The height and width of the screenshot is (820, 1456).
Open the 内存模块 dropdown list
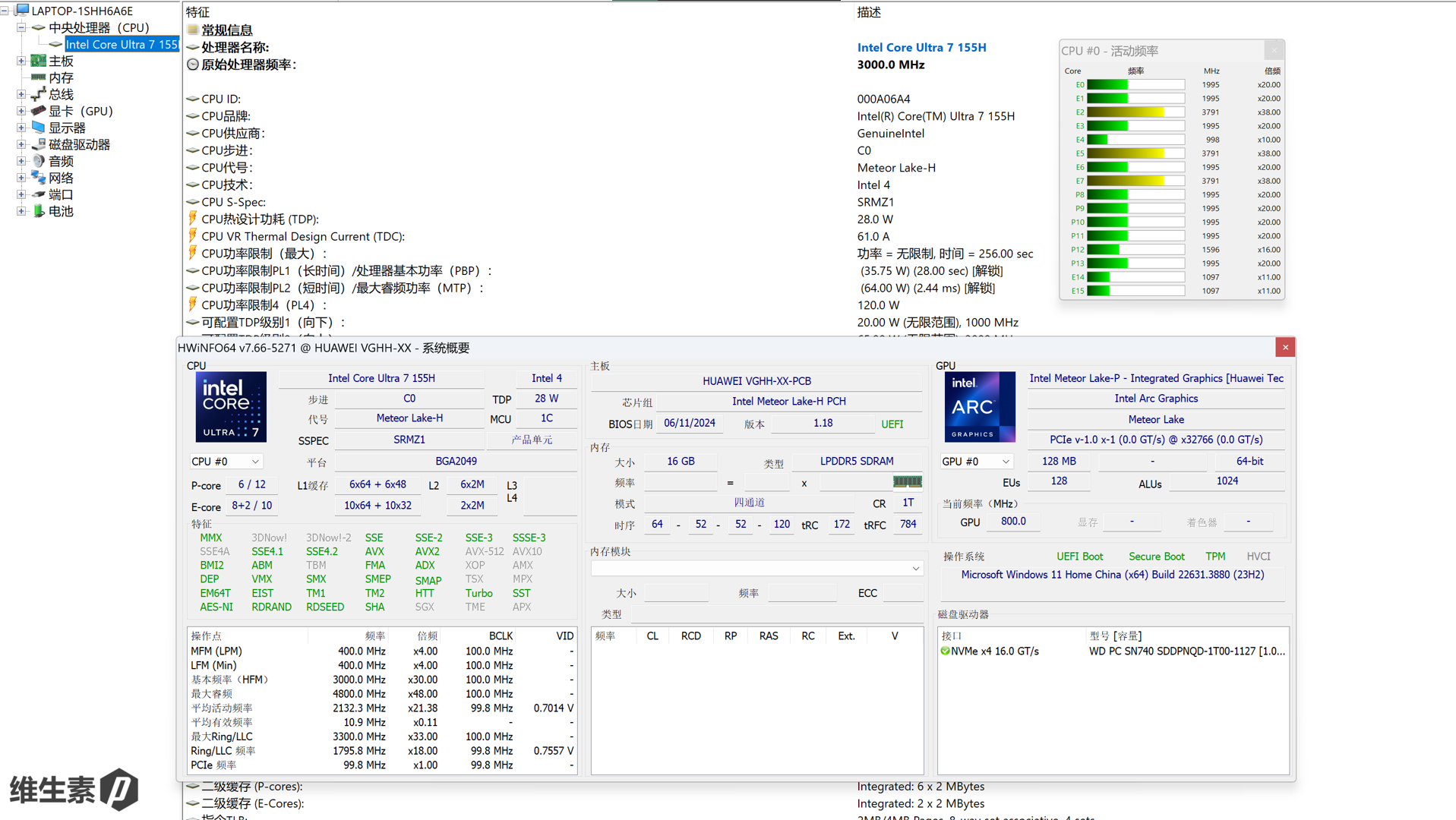(915, 569)
